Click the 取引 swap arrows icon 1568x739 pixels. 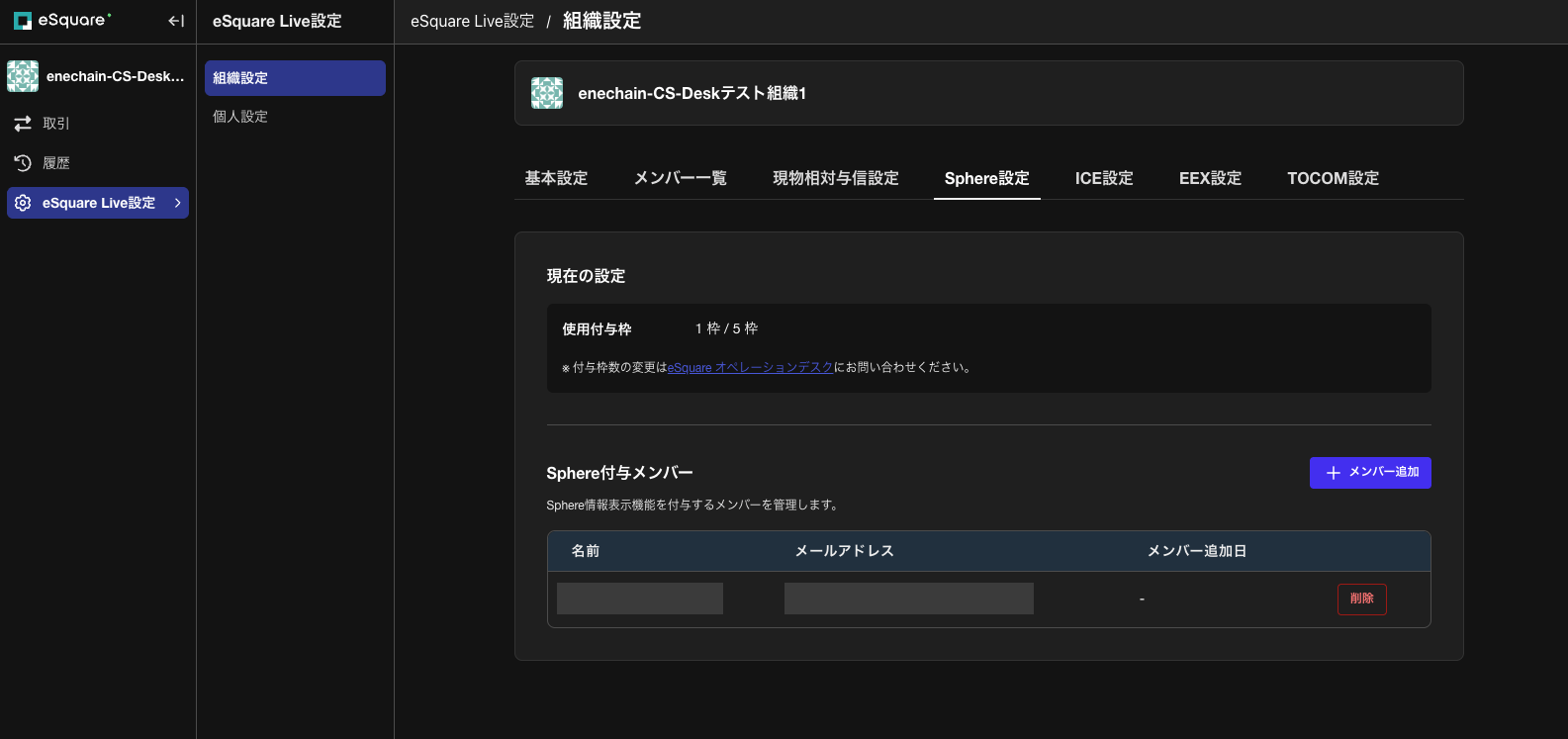click(23, 124)
